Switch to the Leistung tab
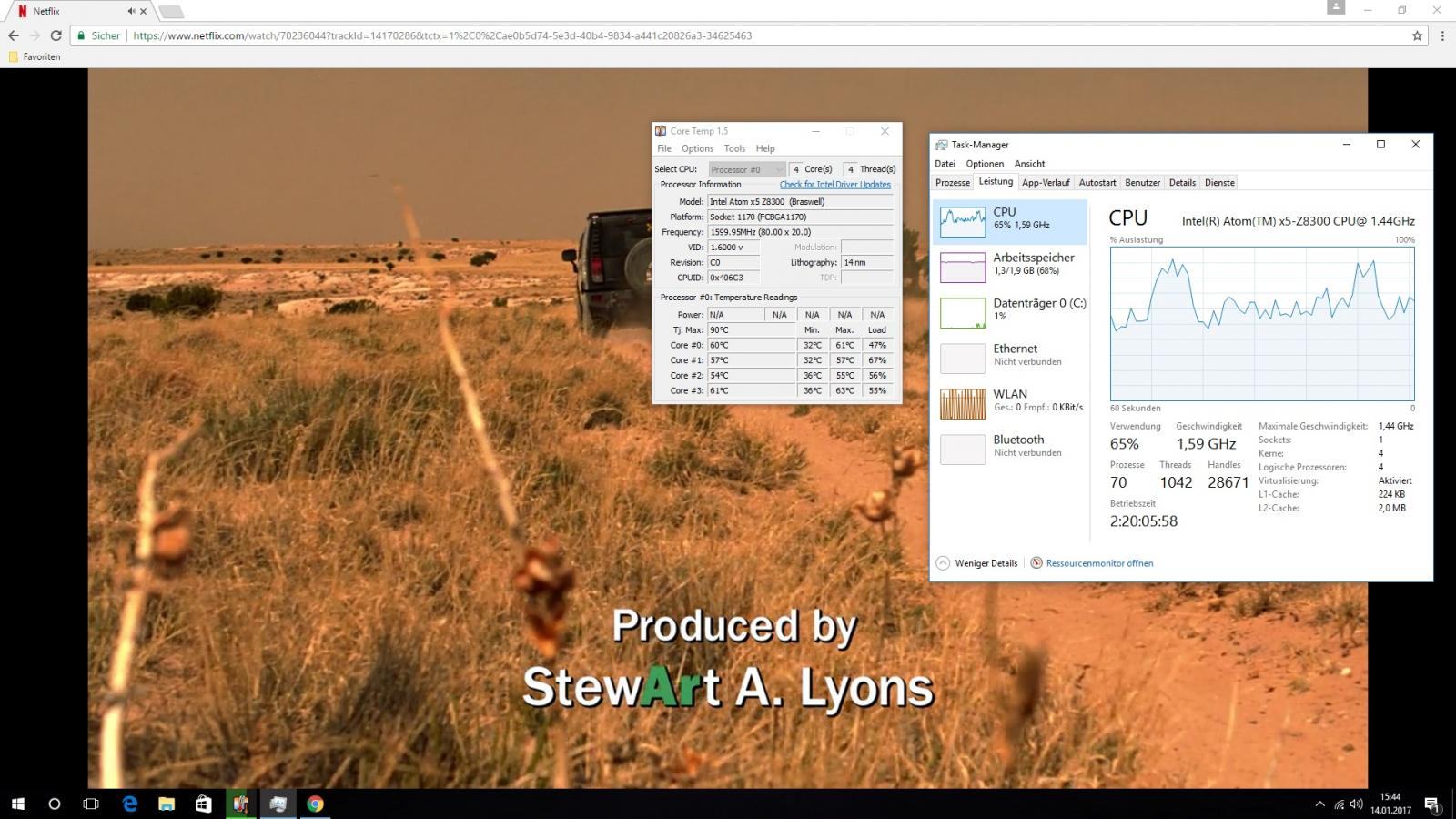 point(996,182)
